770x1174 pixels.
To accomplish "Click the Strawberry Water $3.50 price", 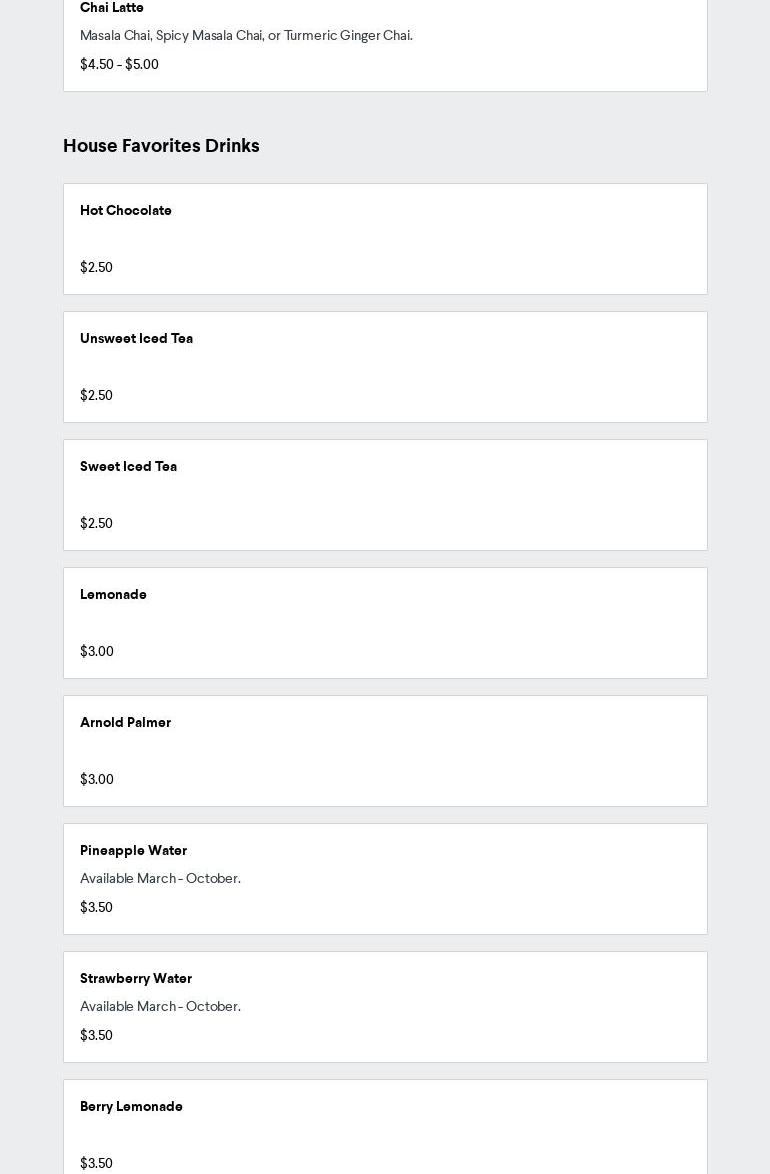I will pyautogui.click(x=96, y=1036).
